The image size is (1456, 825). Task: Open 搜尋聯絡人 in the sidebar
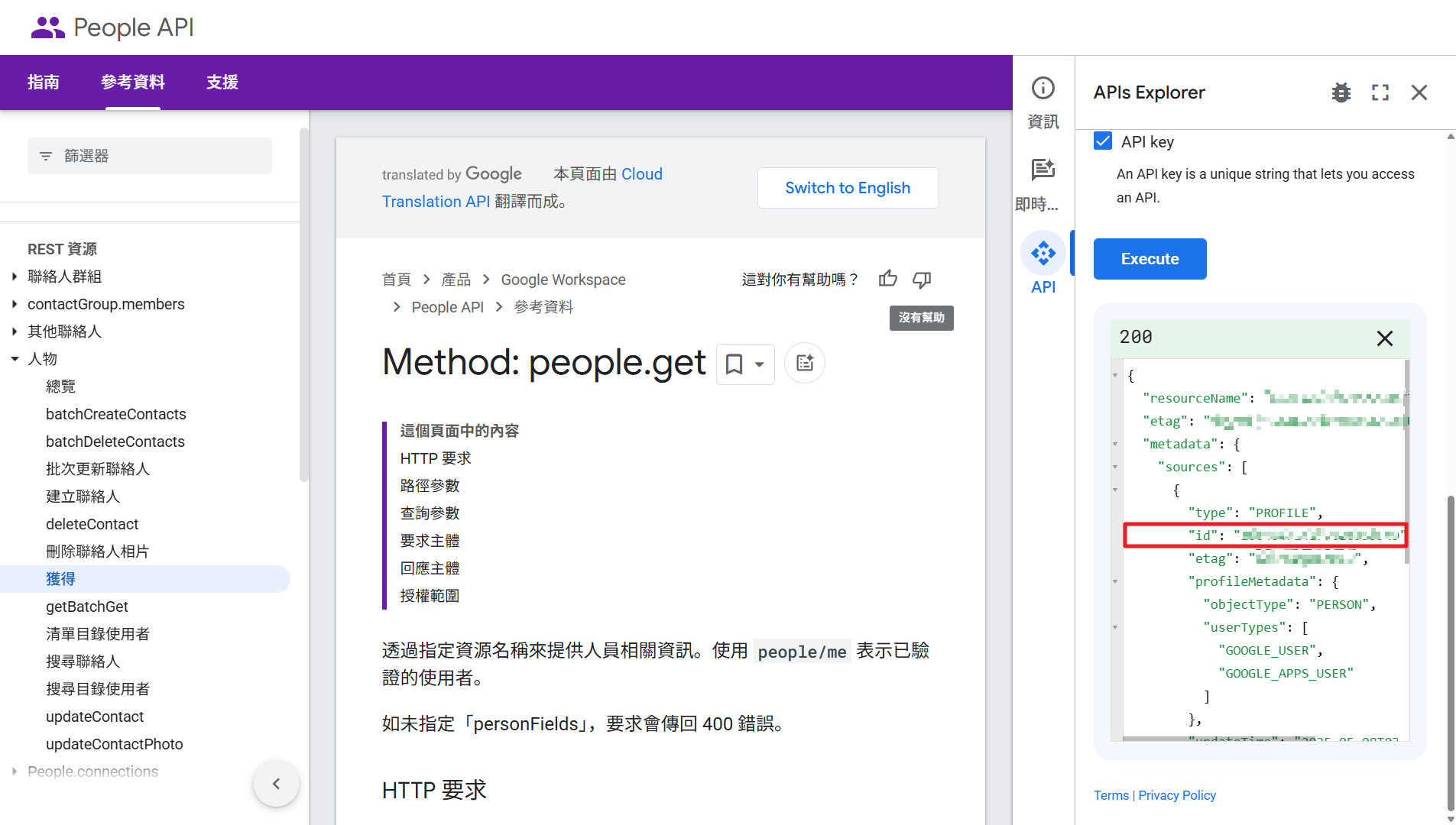(x=83, y=662)
